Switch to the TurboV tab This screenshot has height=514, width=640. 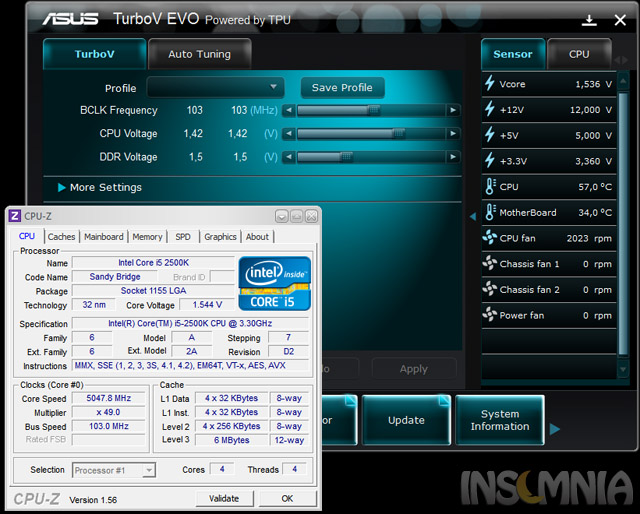pos(94,54)
